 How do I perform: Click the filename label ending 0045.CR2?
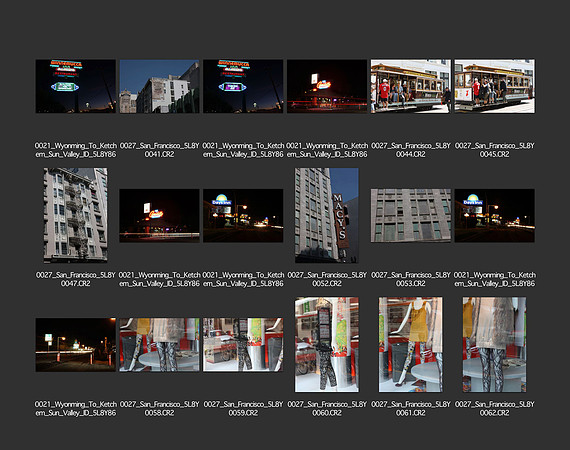click(x=494, y=150)
